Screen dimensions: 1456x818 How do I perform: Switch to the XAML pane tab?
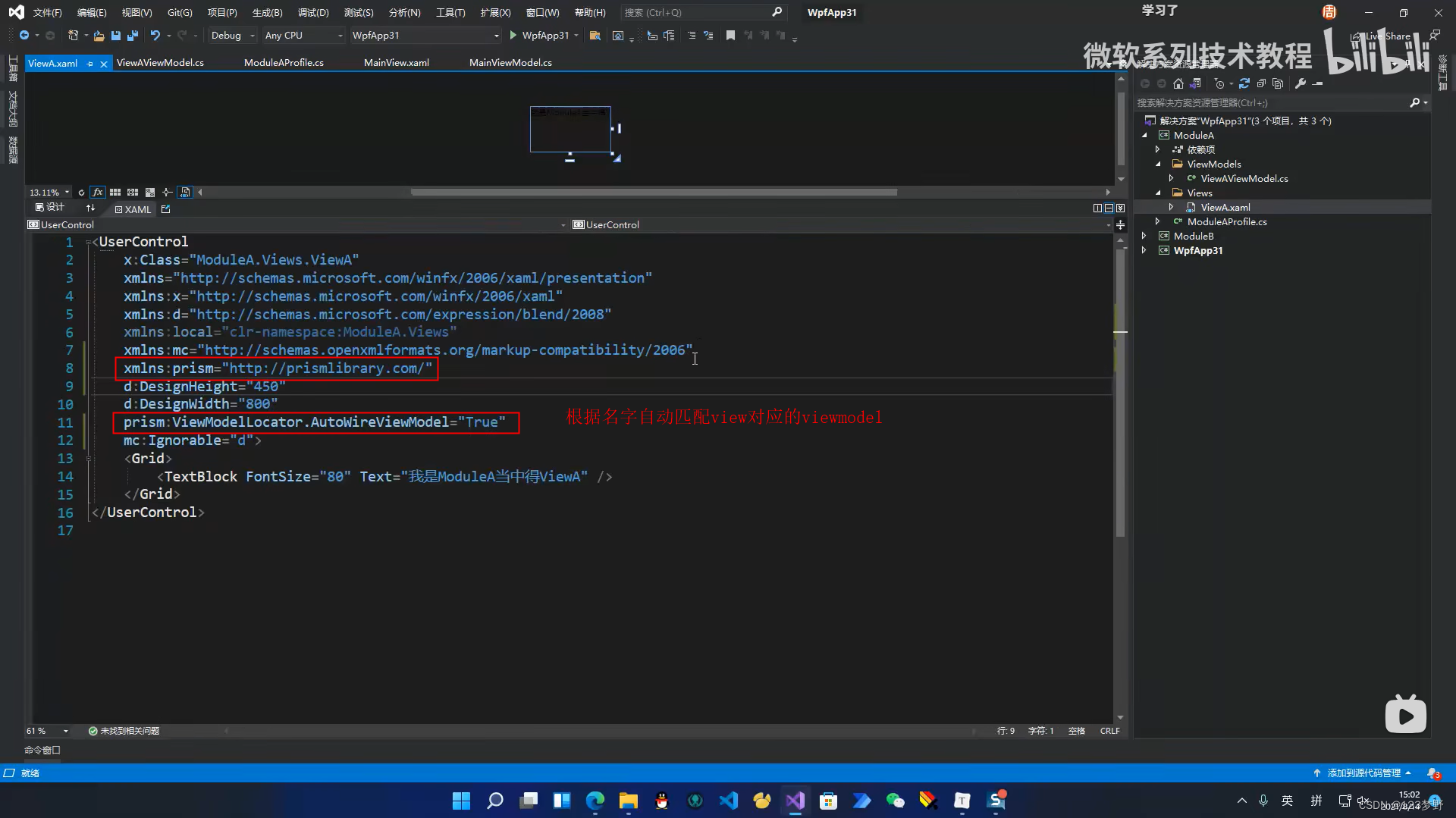click(133, 210)
